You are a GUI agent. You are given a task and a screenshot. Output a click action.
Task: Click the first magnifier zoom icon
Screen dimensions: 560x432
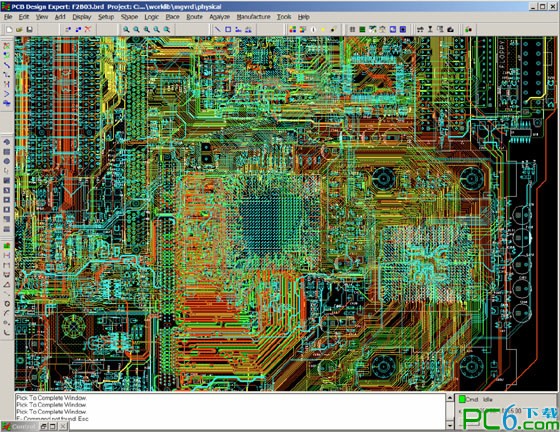tap(126, 30)
